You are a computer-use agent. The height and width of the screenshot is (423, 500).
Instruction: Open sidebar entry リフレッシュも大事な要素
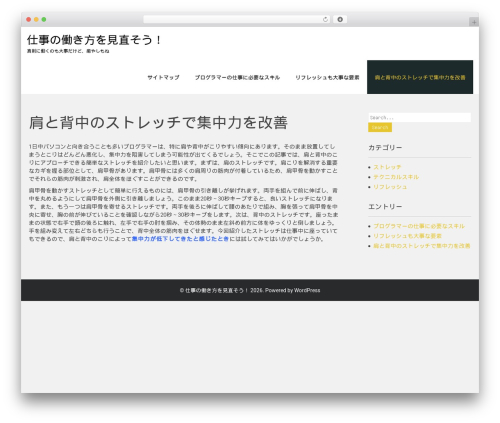click(x=407, y=236)
